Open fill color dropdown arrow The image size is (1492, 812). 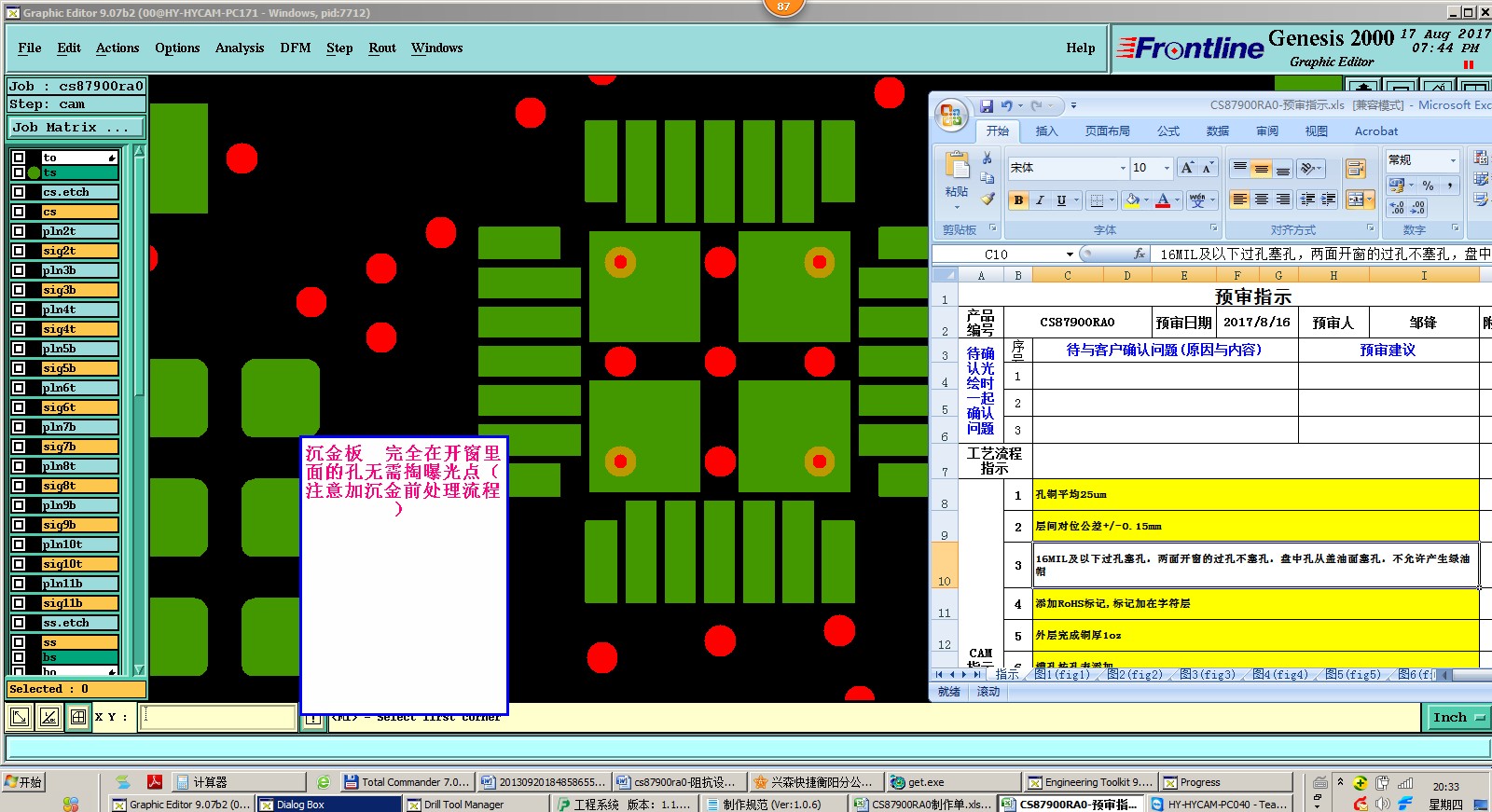click(x=1146, y=200)
